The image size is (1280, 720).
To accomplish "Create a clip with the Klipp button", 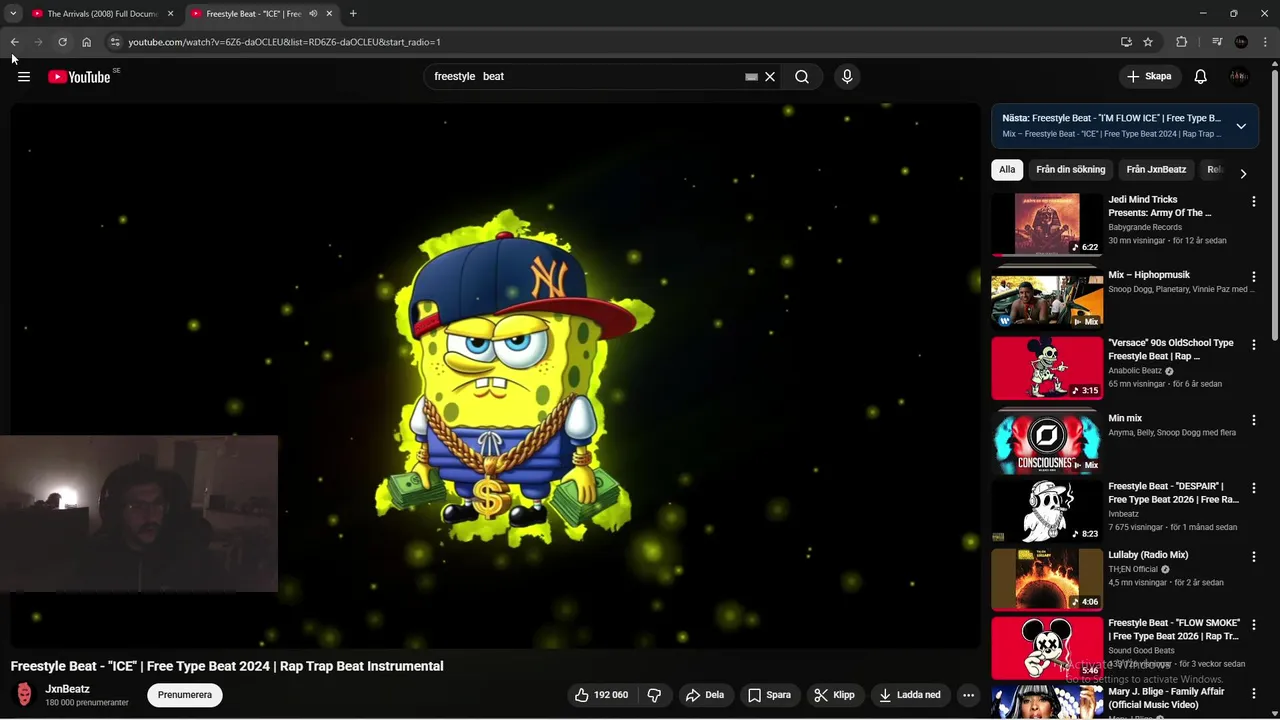I will point(834,695).
